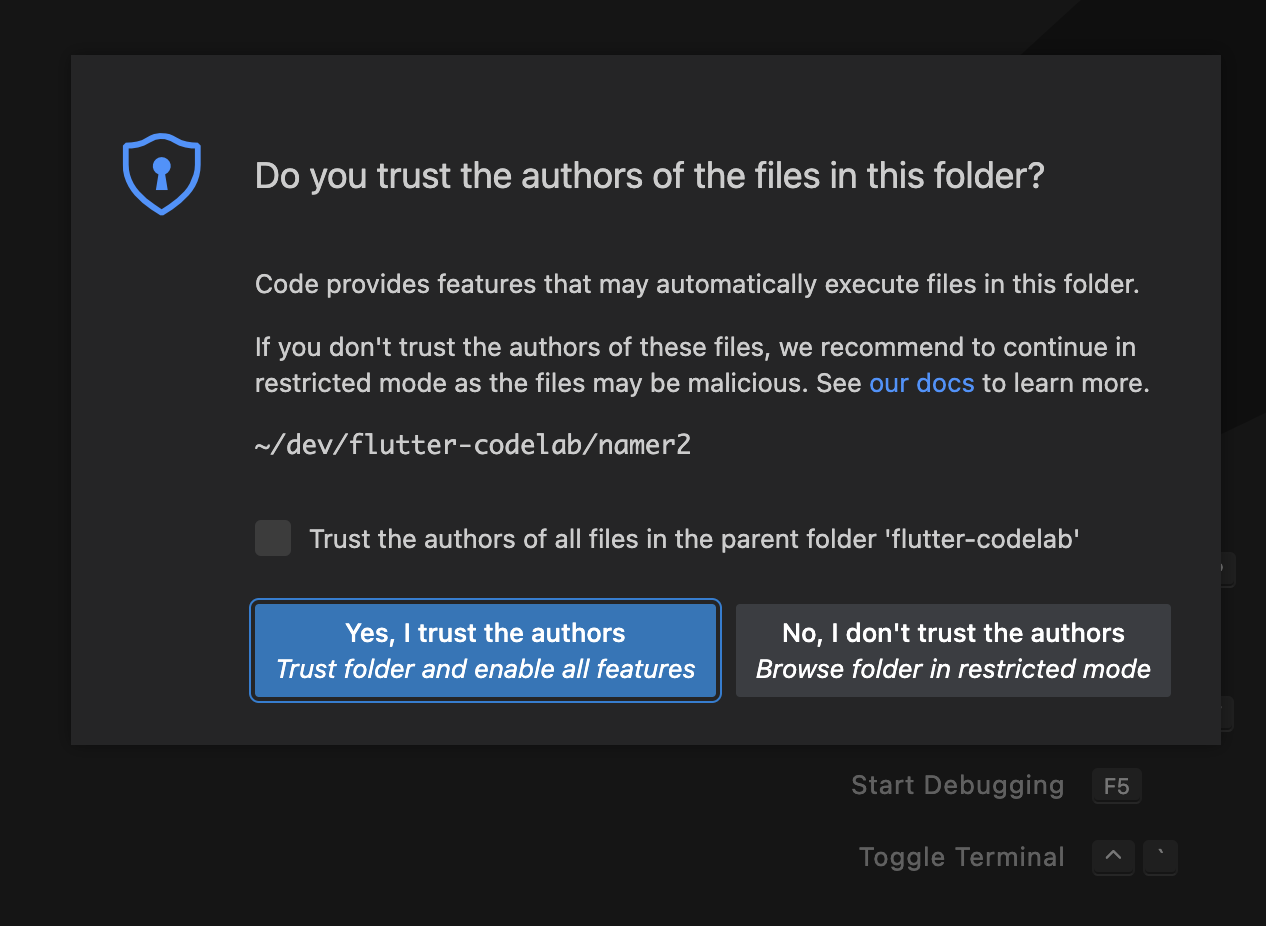This screenshot has height=926, width=1266.
Task: Click 'Browse folder in restricted mode' subtitle
Action: [952, 669]
